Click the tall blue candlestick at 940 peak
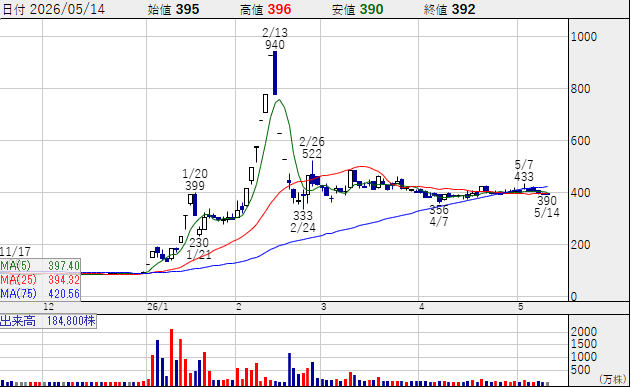631x387 pixels. click(275, 73)
